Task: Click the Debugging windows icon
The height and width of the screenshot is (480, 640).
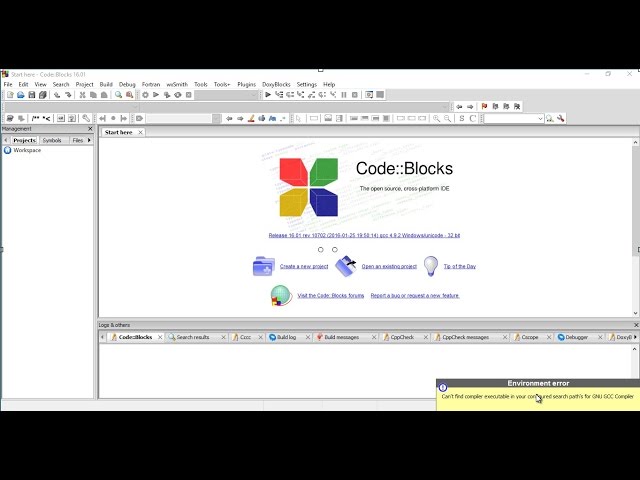Action: pos(369,95)
